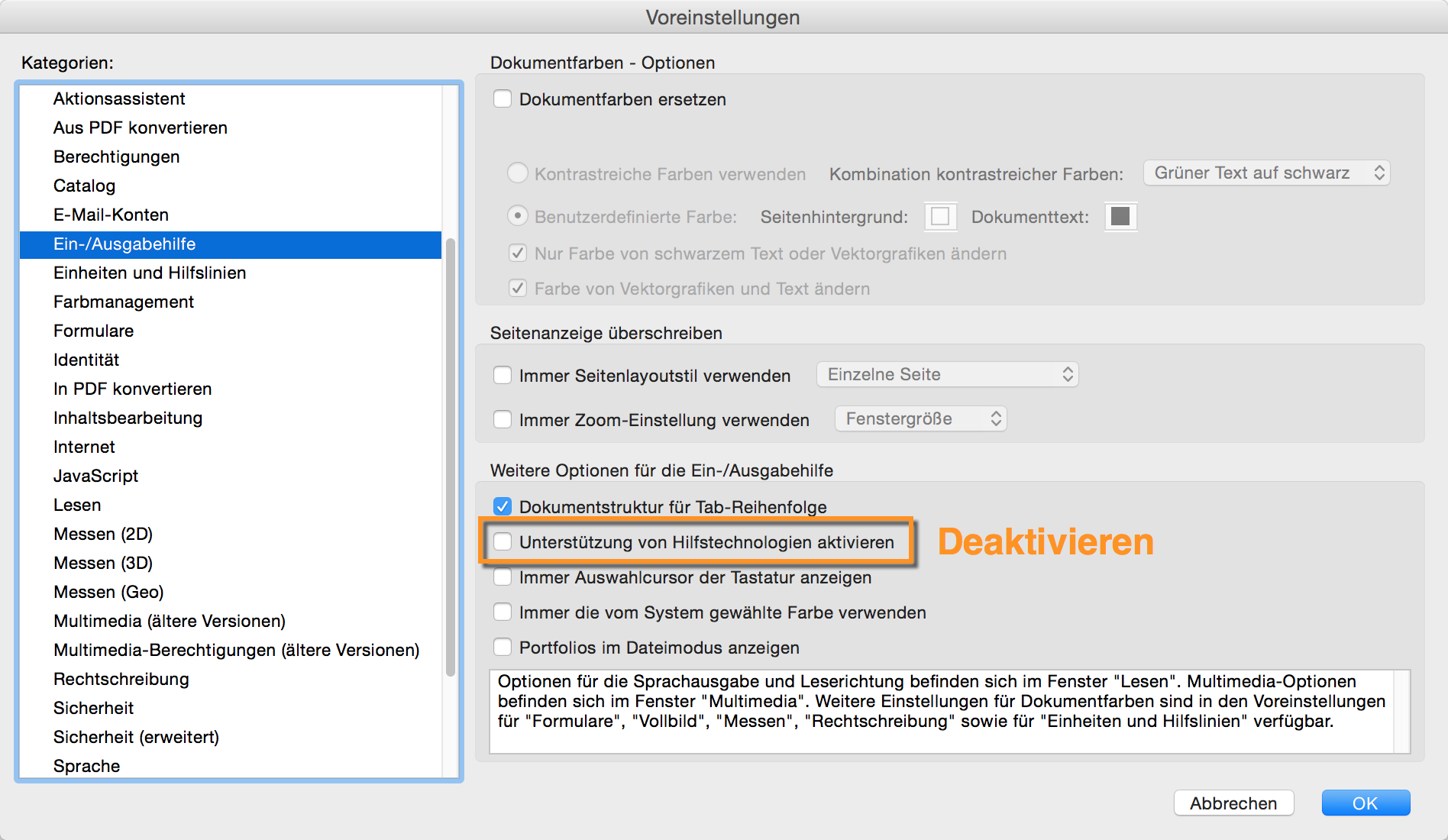Select Sicherheit category
The width and height of the screenshot is (1448, 840).
[231, 708]
